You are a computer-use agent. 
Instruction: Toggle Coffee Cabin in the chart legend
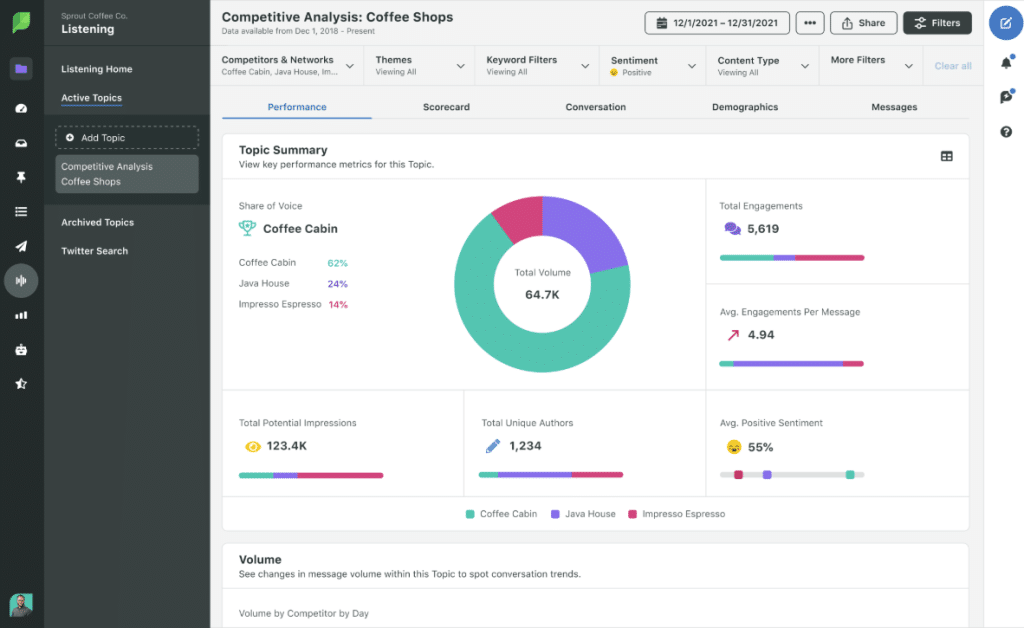point(501,513)
